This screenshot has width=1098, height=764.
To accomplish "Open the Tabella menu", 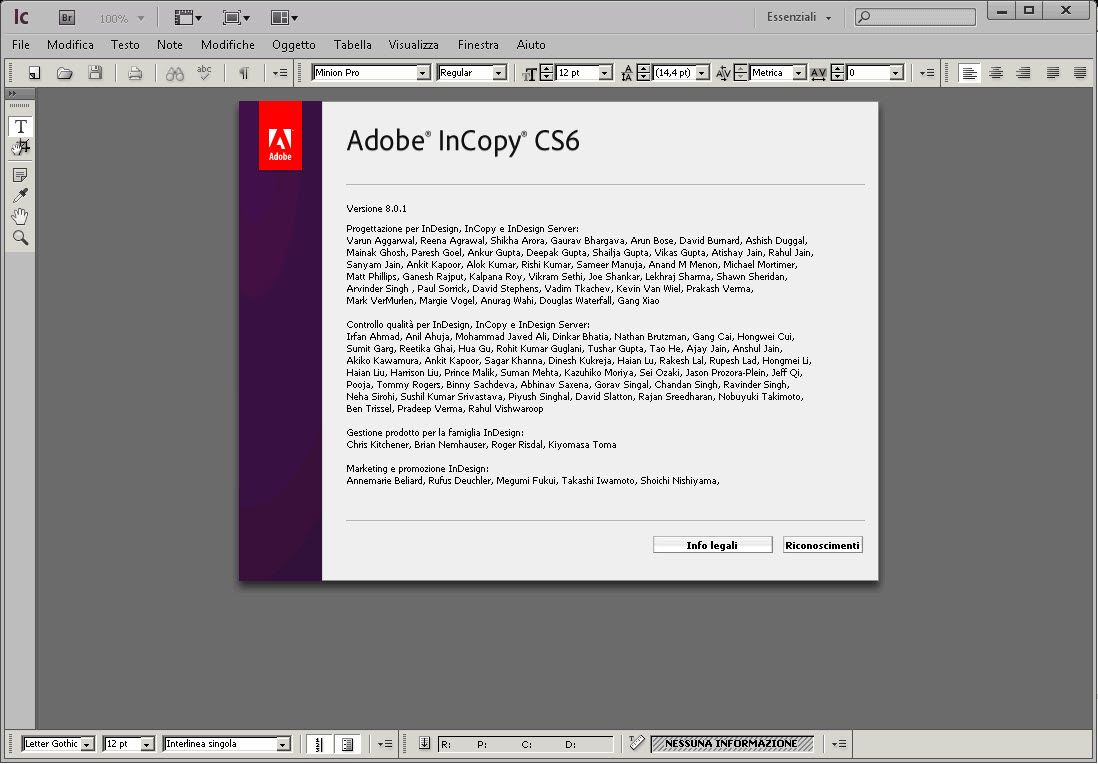I will coord(352,45).
